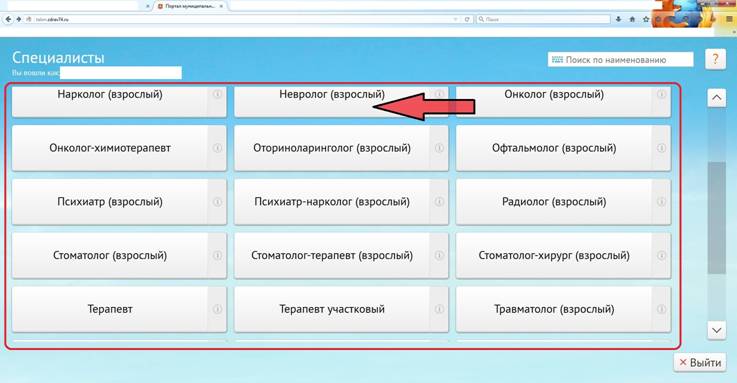737x383 pixels.
Task: View info for Стоматолог-хирург (взрослый)
Action: pos(661,256)
